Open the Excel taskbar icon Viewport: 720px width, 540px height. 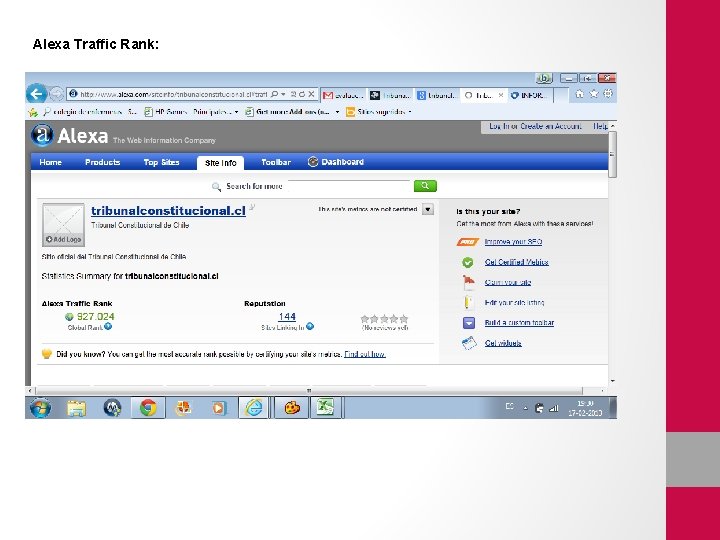[x=326, y=408]
